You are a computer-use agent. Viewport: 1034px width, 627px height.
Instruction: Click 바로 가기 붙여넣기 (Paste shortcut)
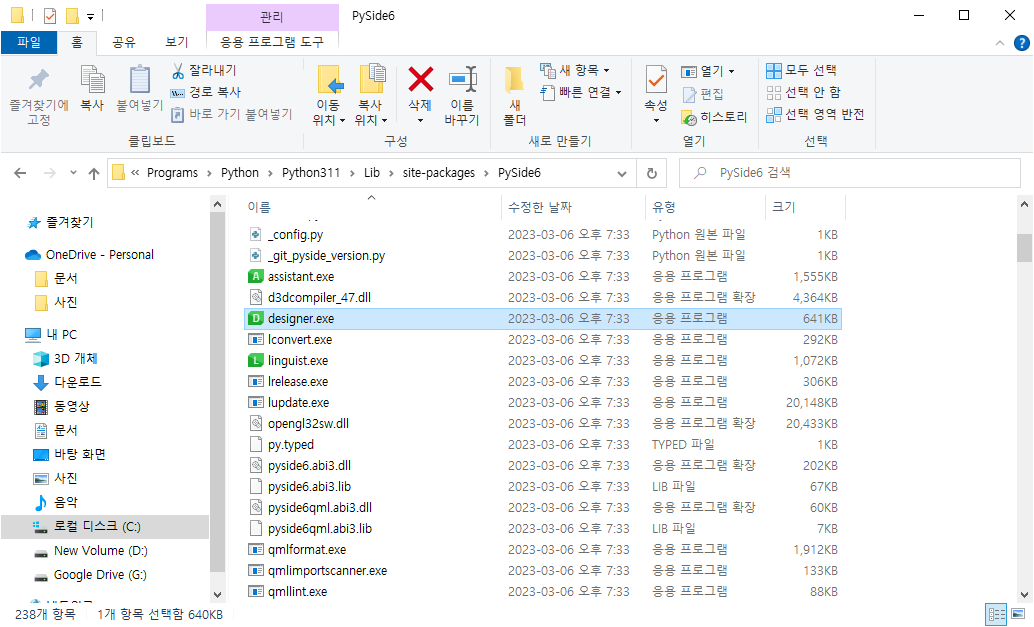tap(231, 114)
